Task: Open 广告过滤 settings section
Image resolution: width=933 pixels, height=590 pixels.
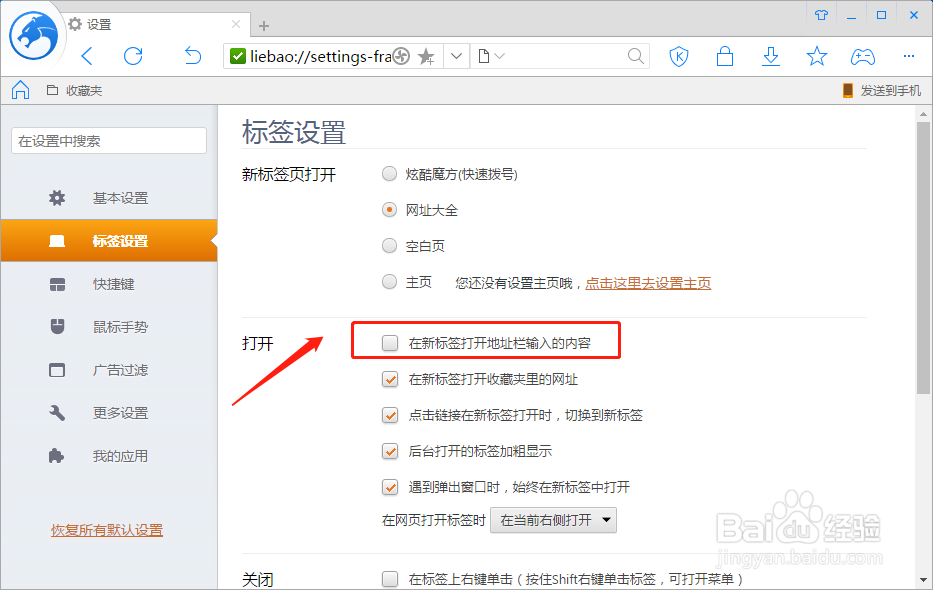Action: [109, 370]
